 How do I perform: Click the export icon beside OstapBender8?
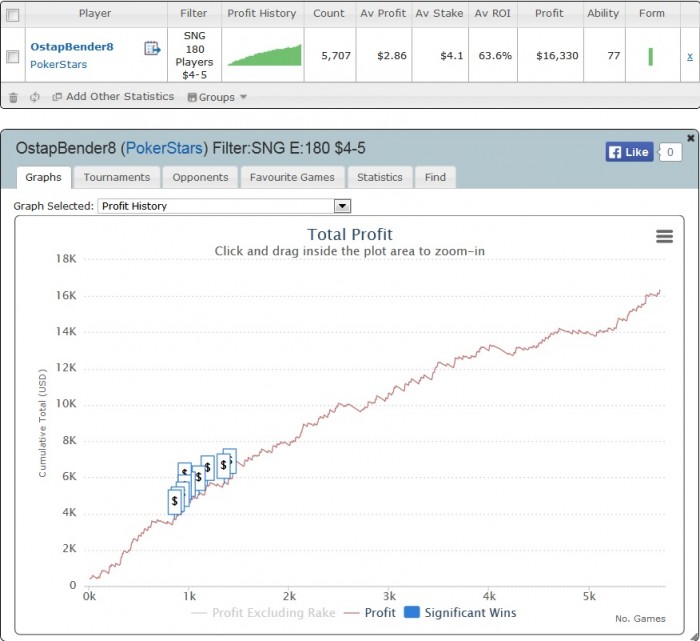tap(152, 48)
